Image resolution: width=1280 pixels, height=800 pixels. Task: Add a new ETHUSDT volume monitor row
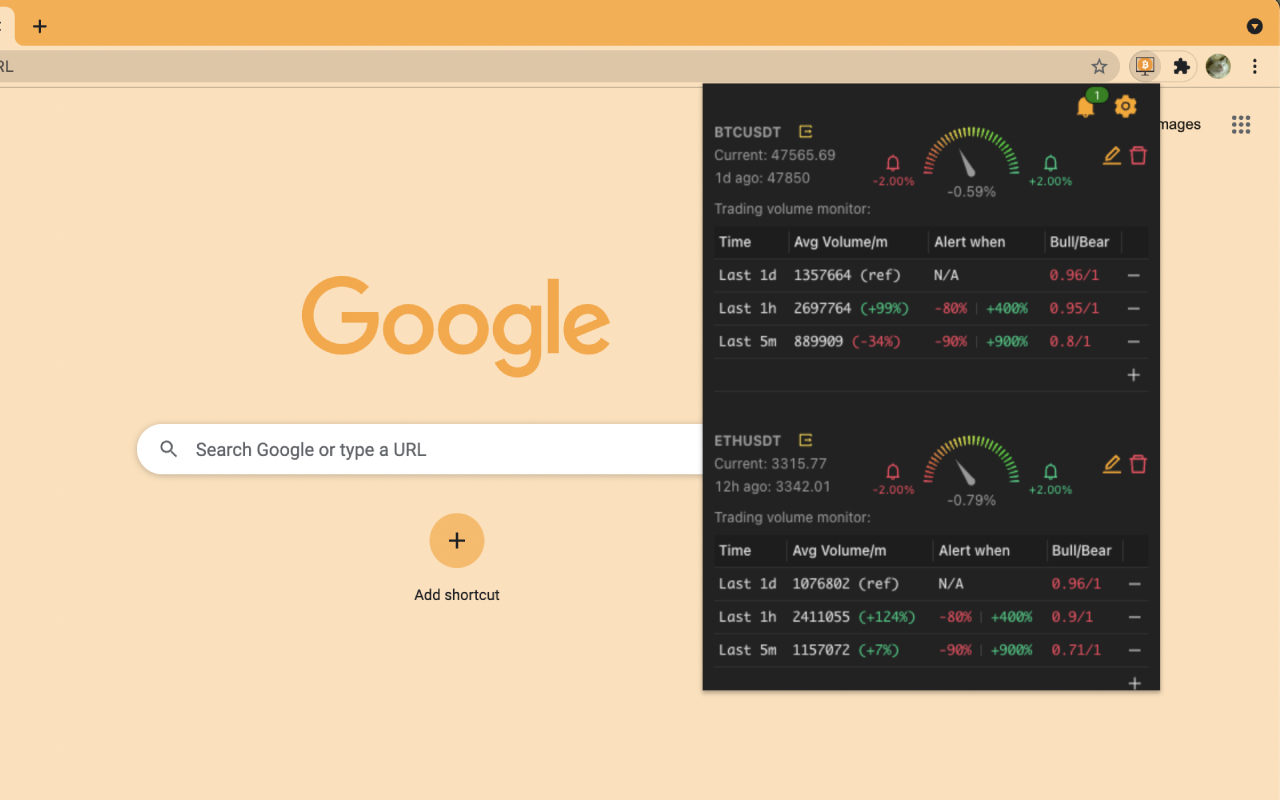point(1134,683)
